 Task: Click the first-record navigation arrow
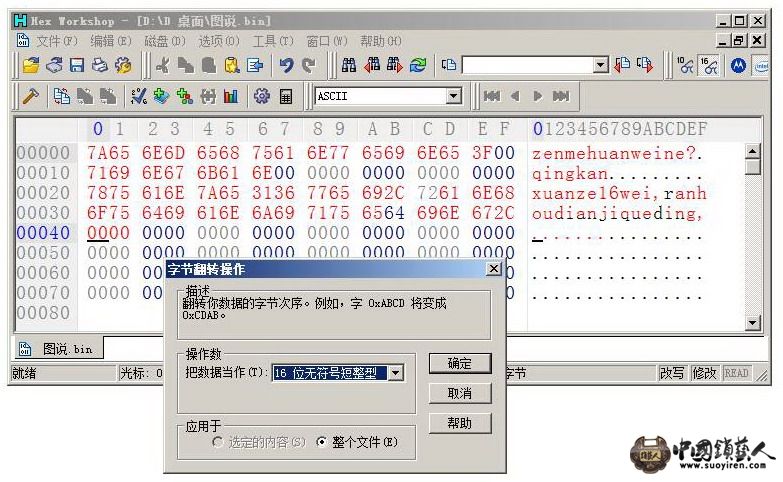(492, 96)
